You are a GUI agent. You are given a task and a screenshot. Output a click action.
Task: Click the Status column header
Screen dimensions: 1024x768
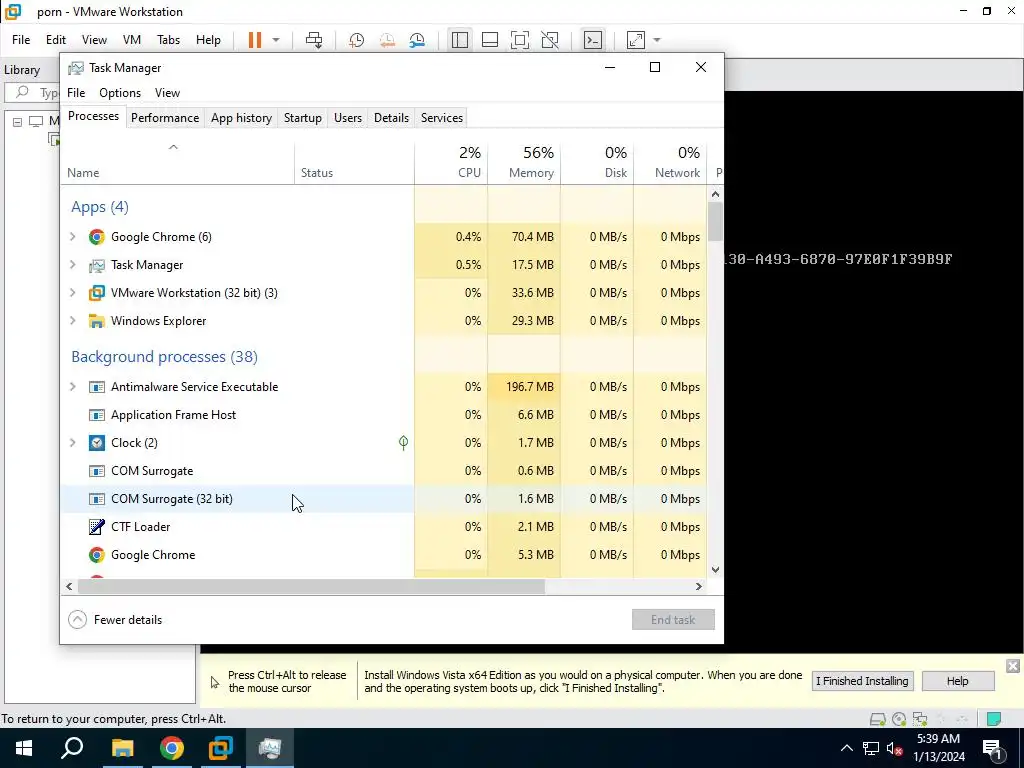click(354, 163)
